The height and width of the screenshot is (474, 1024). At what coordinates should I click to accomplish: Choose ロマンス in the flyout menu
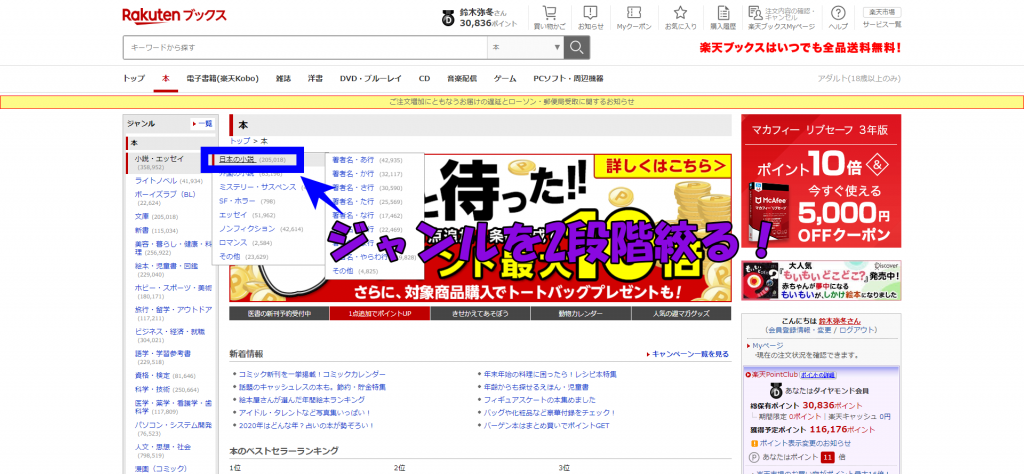pyautogui.click(x=232, y=242)
